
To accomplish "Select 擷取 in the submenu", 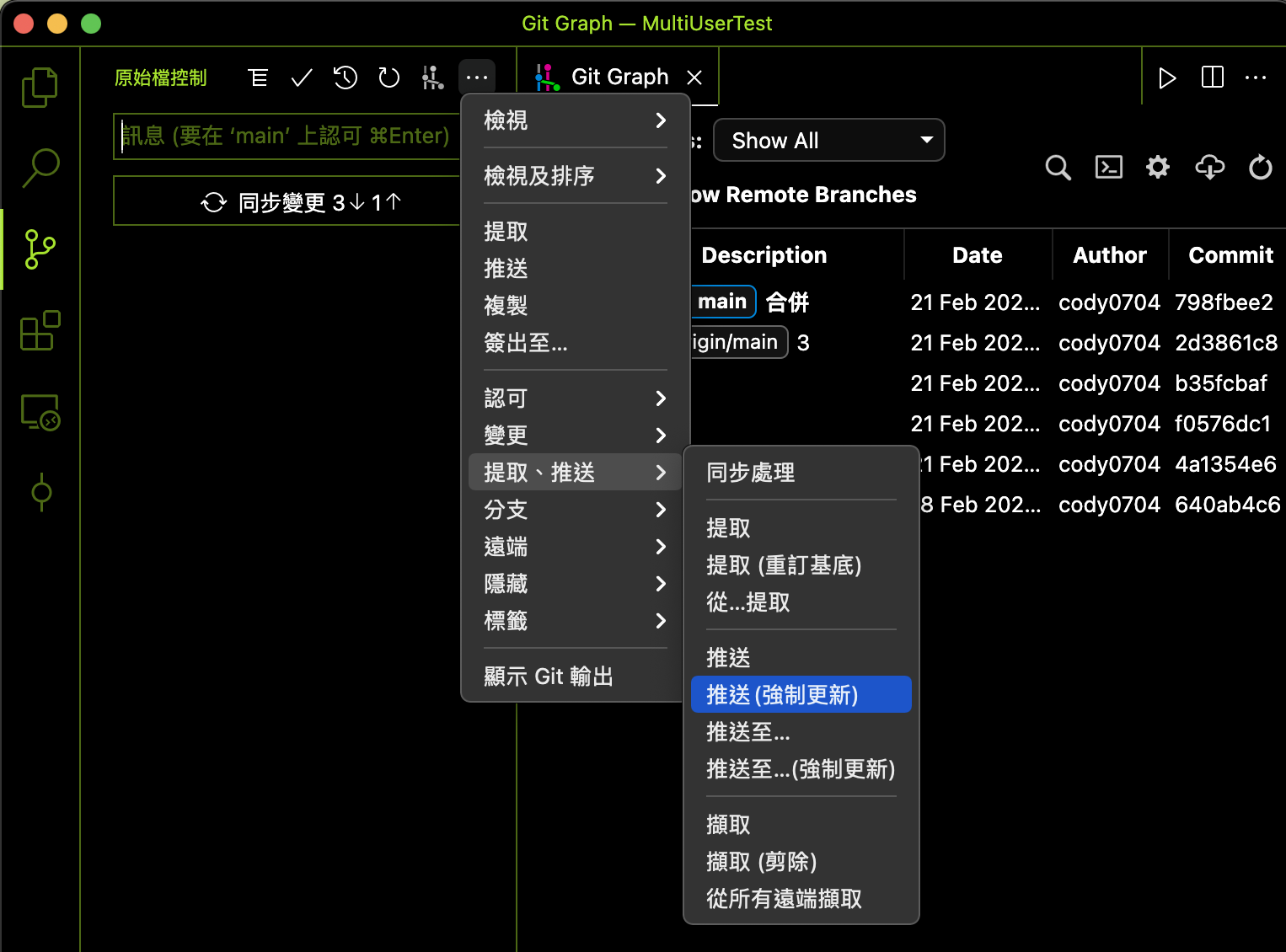I will pyautogui.click(x=801, y=825).
